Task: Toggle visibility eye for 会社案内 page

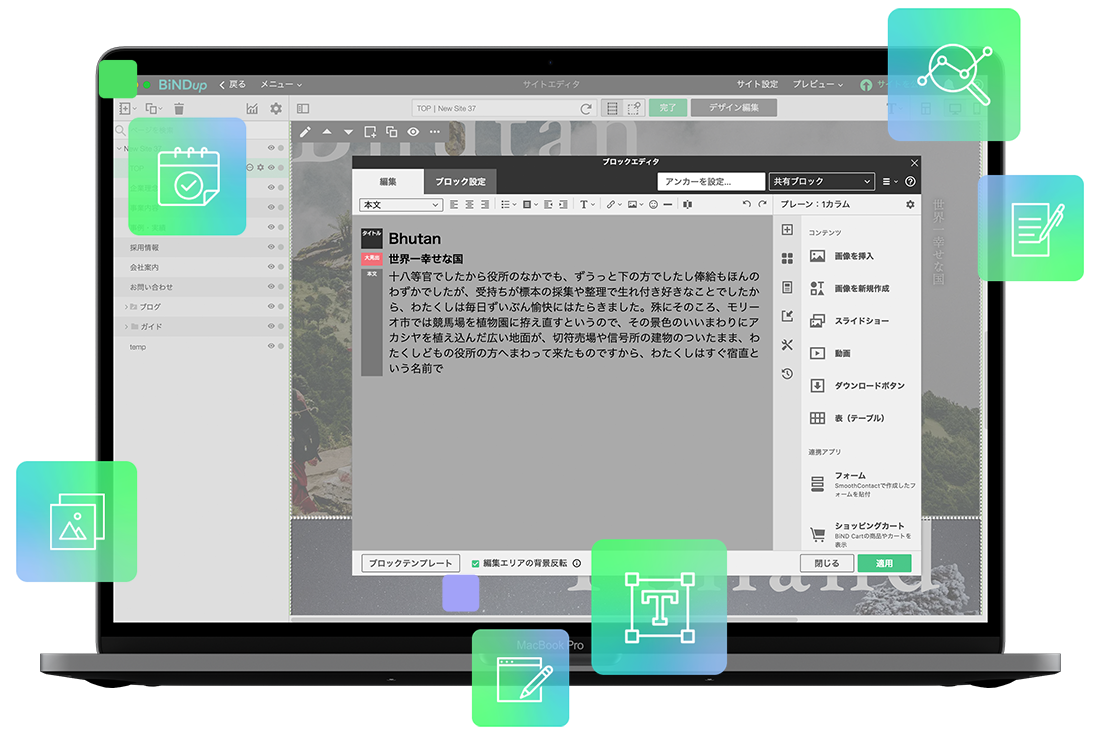Action: [x=271, y=267]
